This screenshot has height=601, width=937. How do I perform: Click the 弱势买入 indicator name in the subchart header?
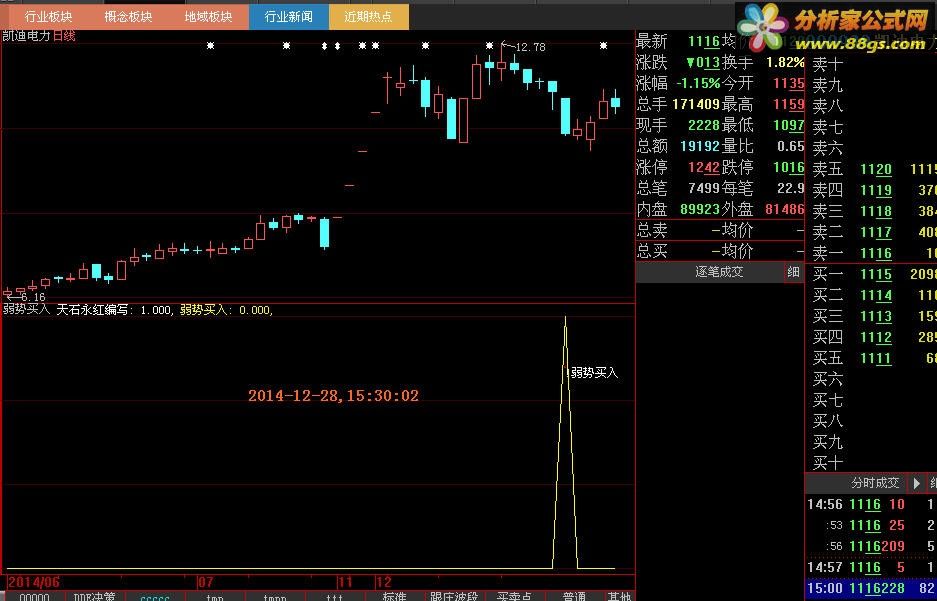click(26, 309)
